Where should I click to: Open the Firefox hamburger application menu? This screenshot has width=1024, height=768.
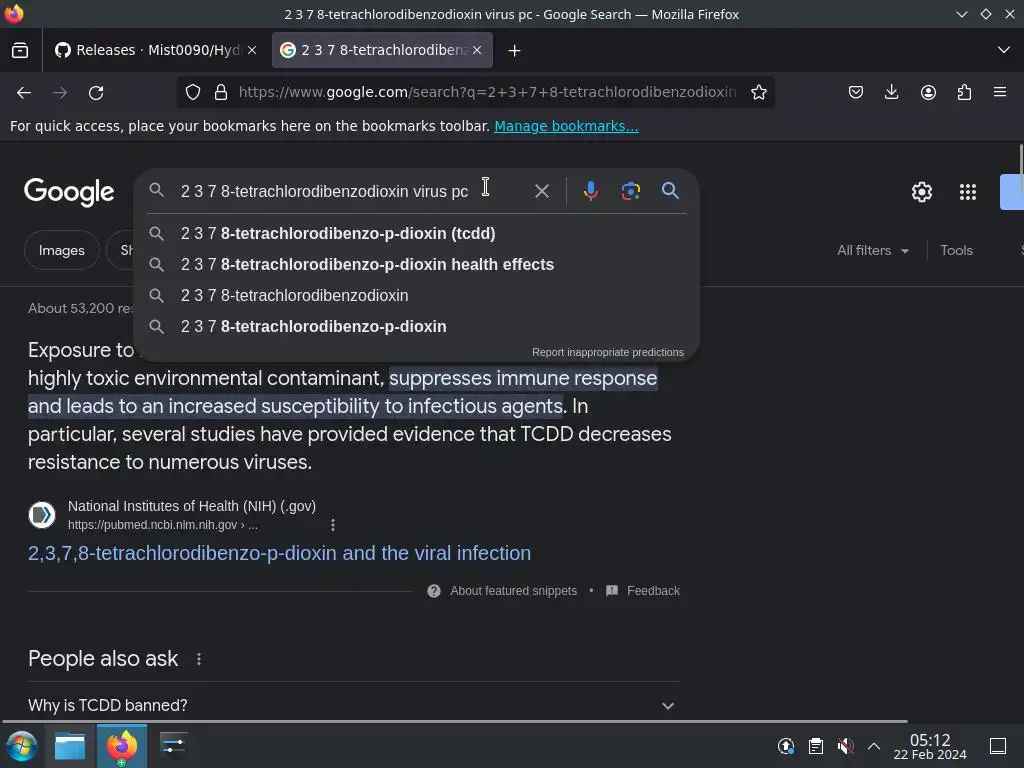coord(1000,92)
